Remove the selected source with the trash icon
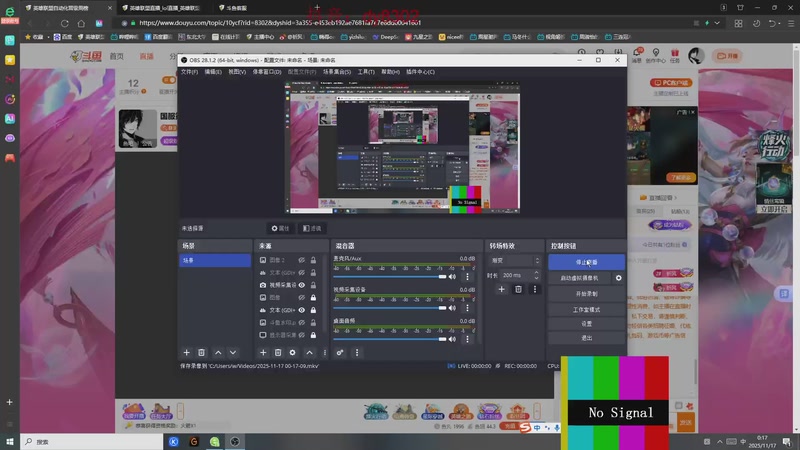Viewport: 800px width, 450px height. point(278,353)
